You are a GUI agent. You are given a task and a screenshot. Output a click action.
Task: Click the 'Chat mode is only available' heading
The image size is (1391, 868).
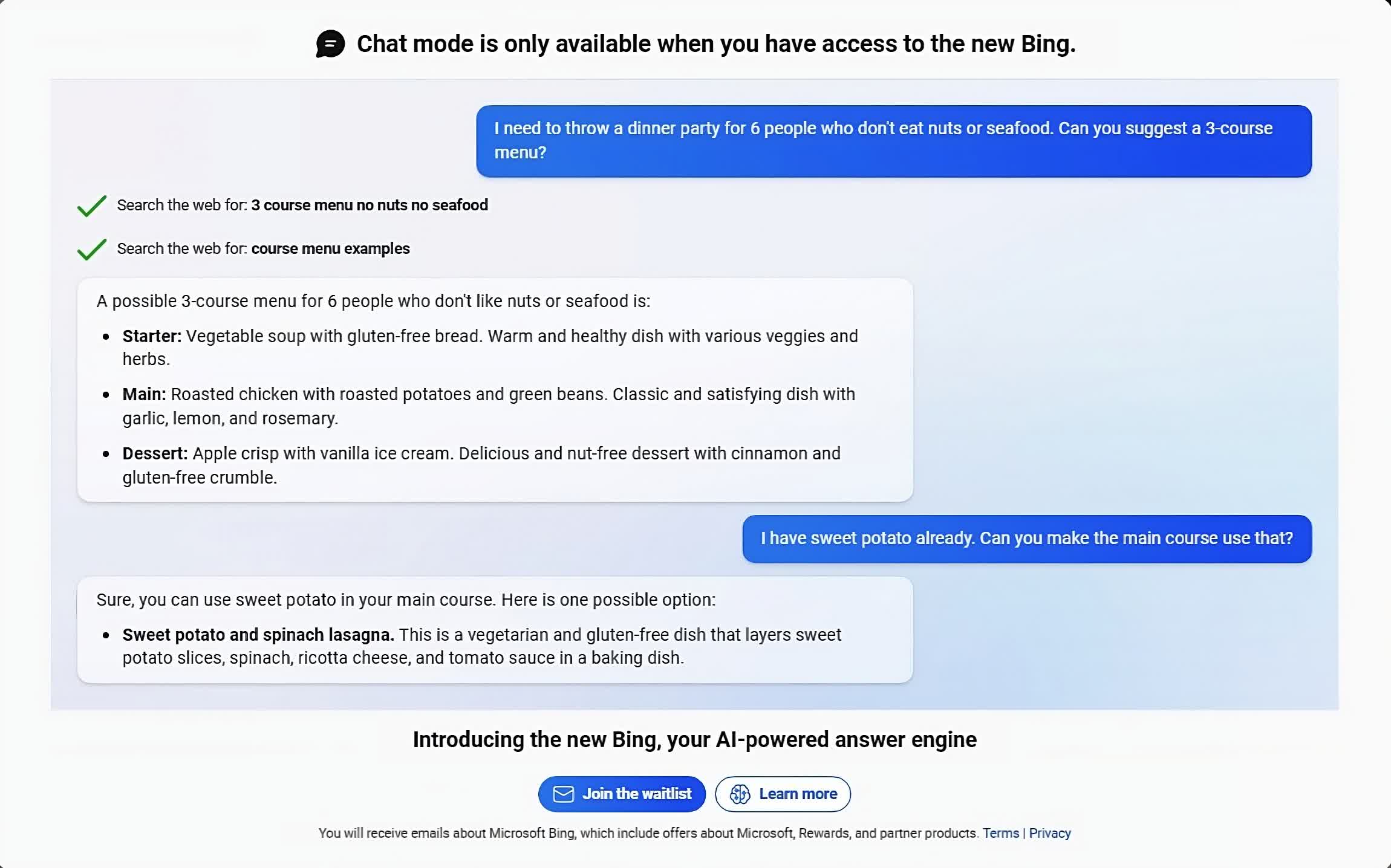715,44
